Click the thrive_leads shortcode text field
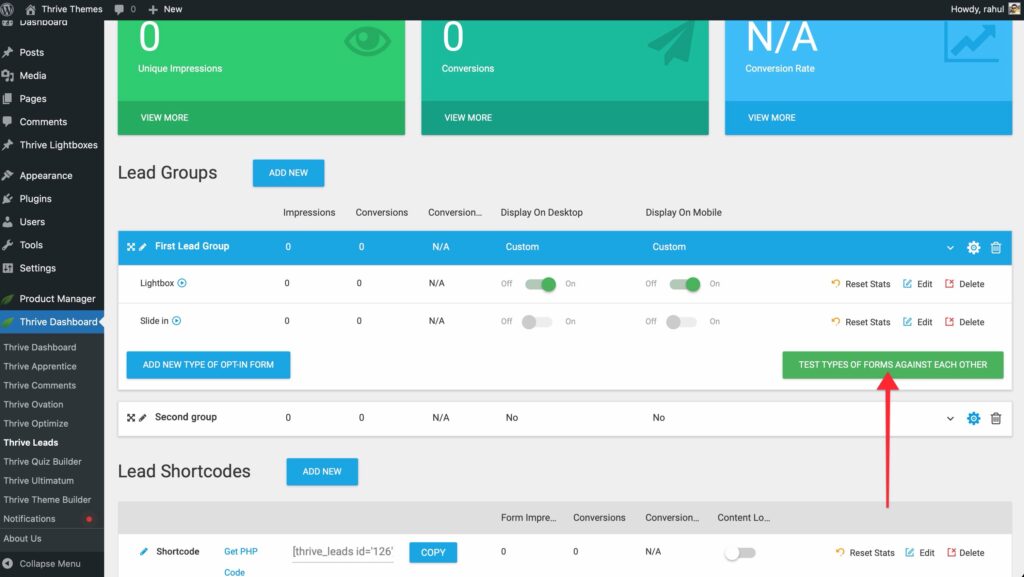Viewport: 1024px width, 577px height. point(342,552)
